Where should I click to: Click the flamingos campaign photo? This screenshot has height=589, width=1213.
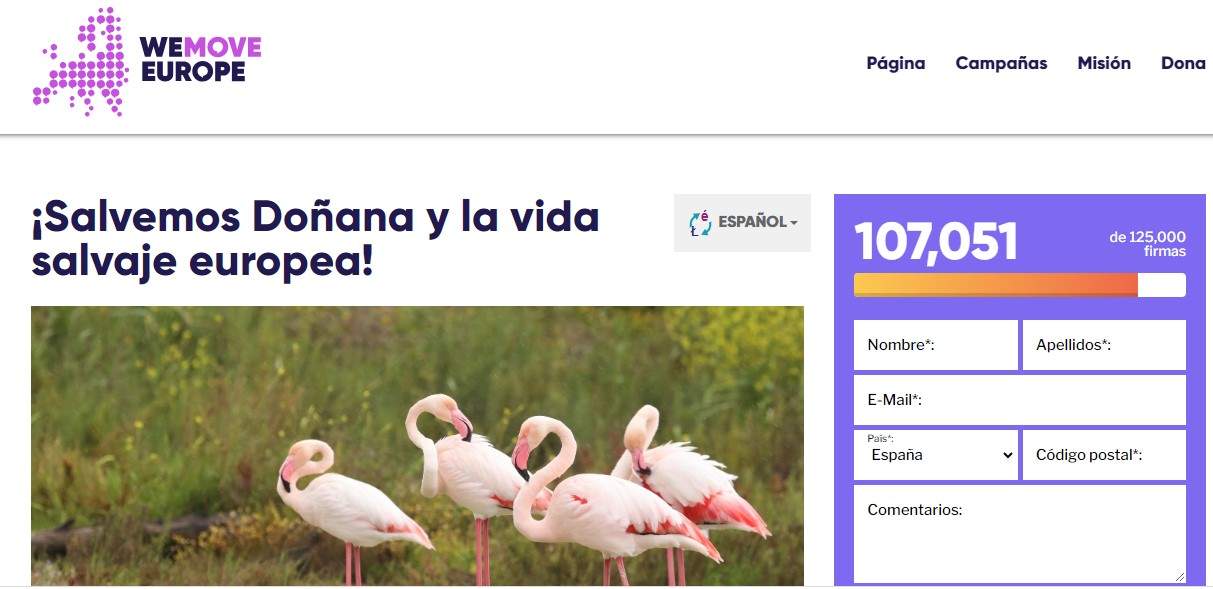tap(417, 446)
